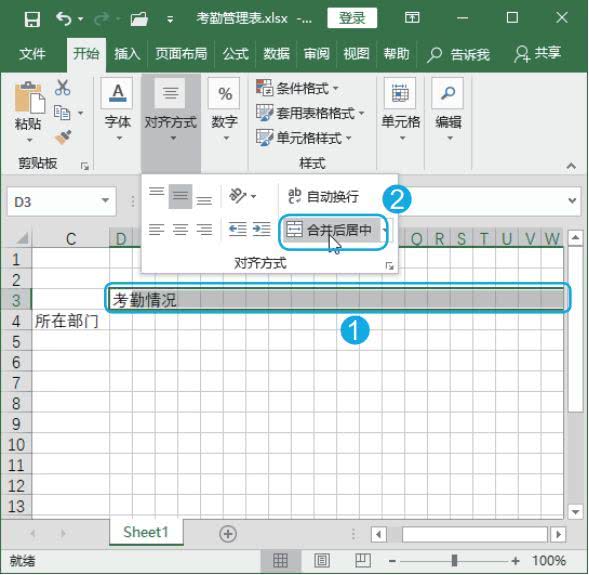The height and width of the screenshot is (575, 589).
Task: Open the copy options dropdown arrow
Action: (80, 113)
